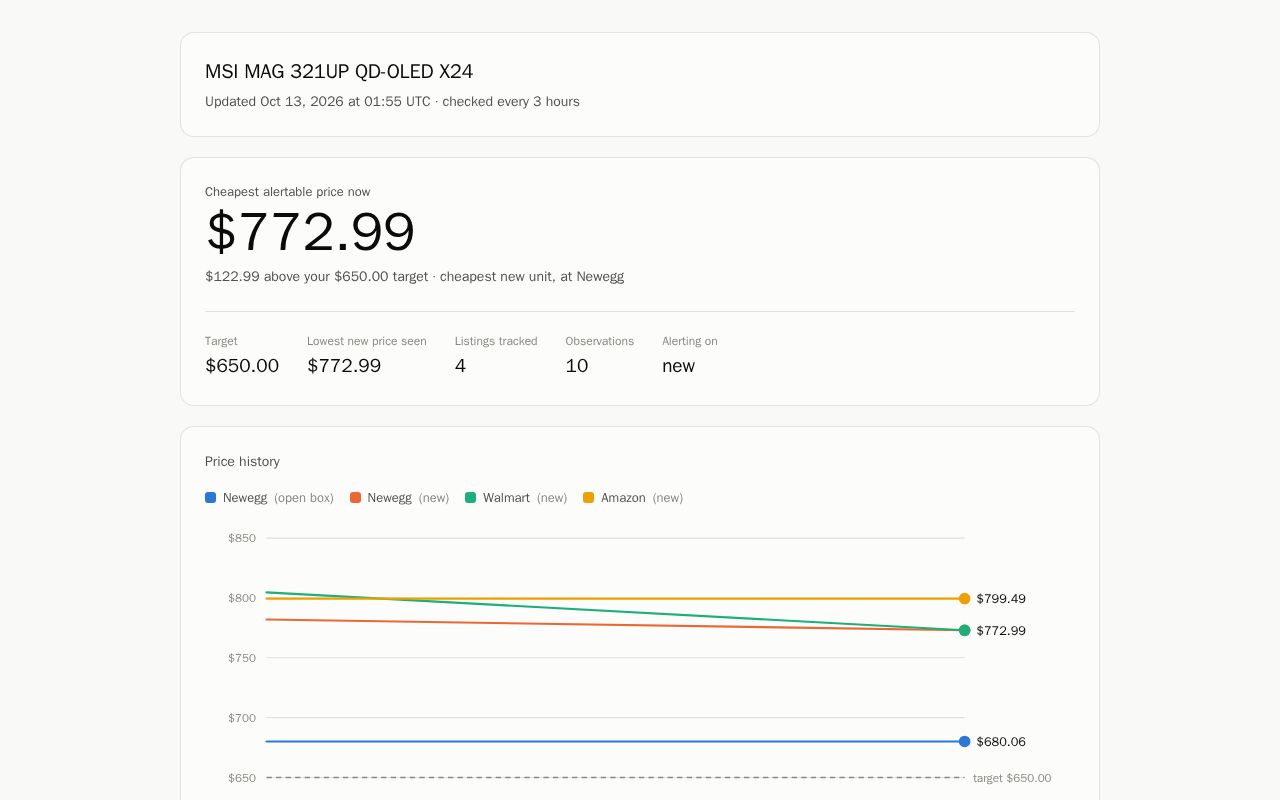Click the "Price history" heading
1280x800 pixels.
242,462
